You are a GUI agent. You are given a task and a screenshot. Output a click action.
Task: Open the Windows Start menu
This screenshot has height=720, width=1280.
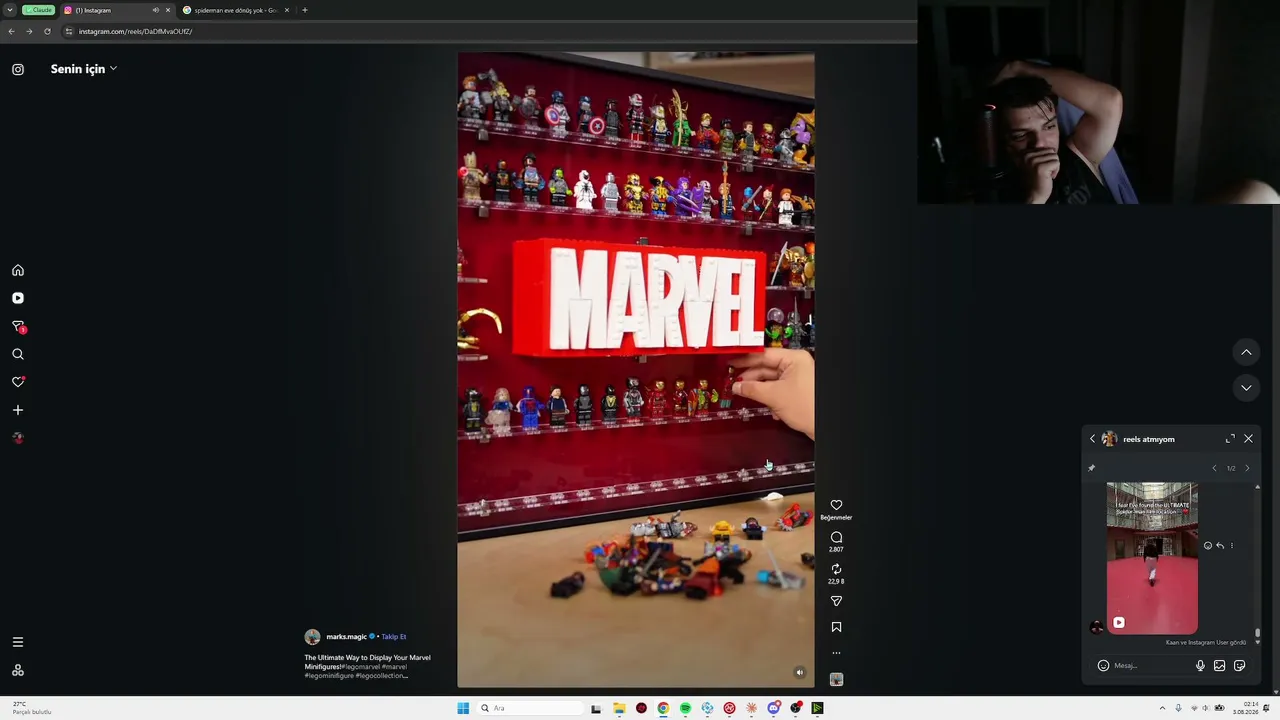point(463,708)
